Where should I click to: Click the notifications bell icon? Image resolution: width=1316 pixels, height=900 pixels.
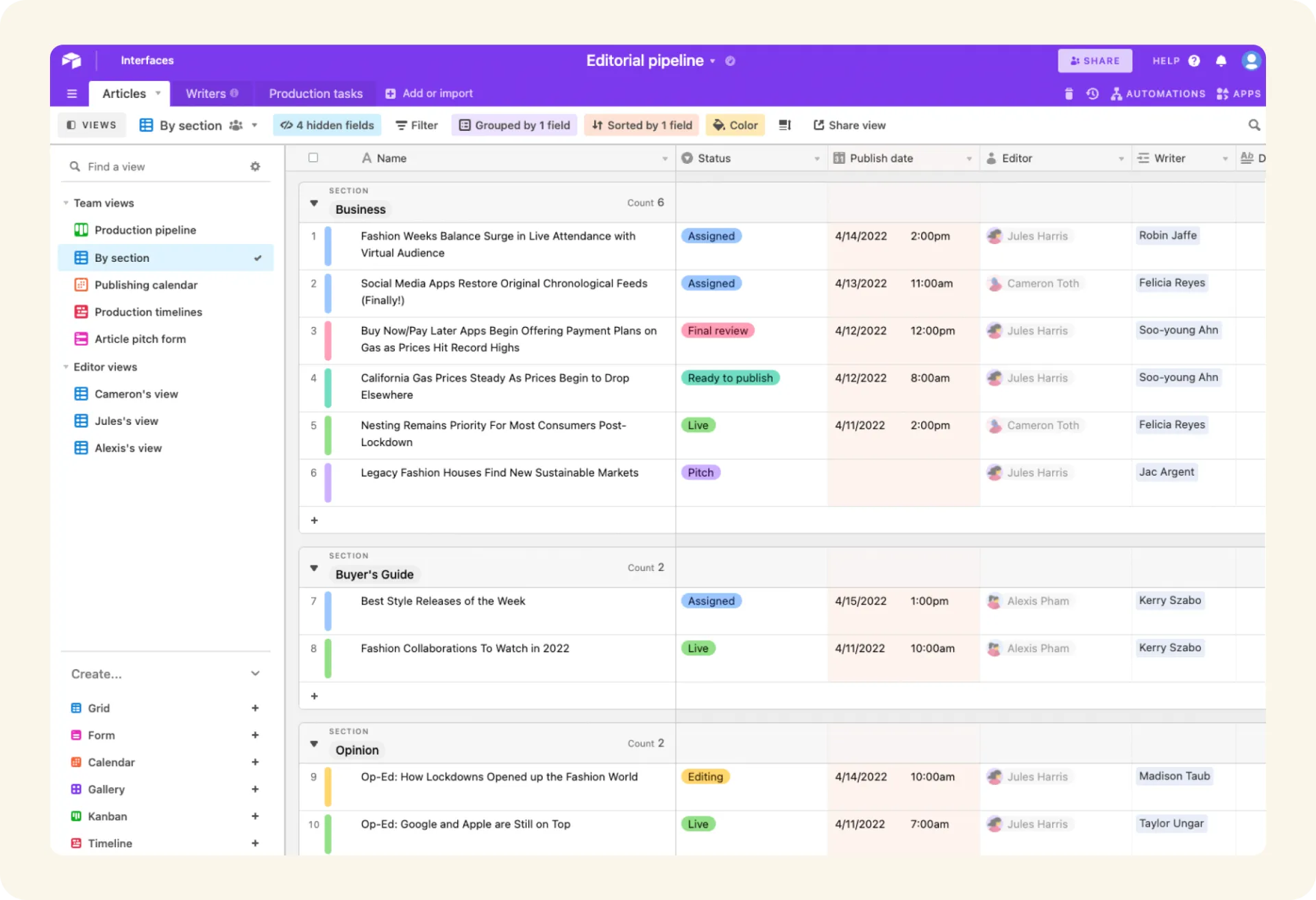(x=1221, y=61)
